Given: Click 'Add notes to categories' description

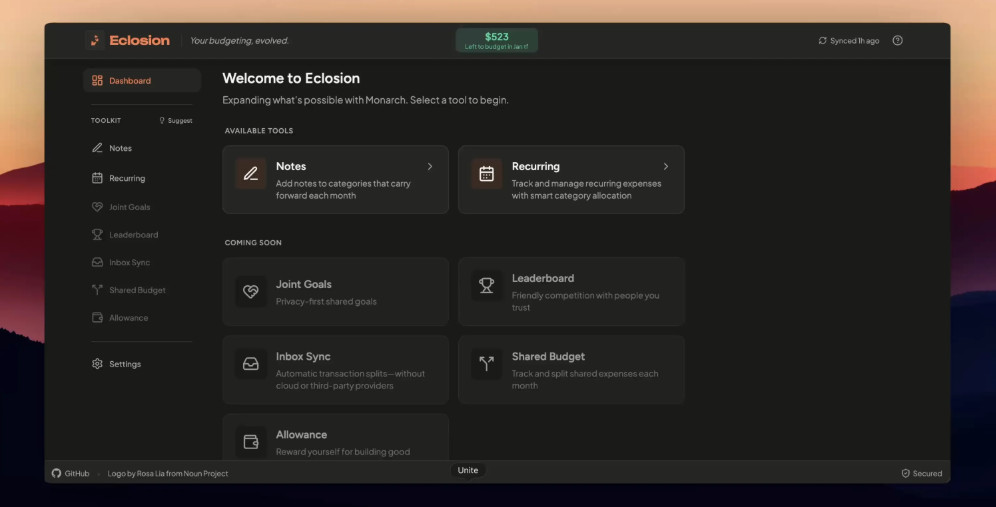Looking at the screenshot, I should point(343,189).
